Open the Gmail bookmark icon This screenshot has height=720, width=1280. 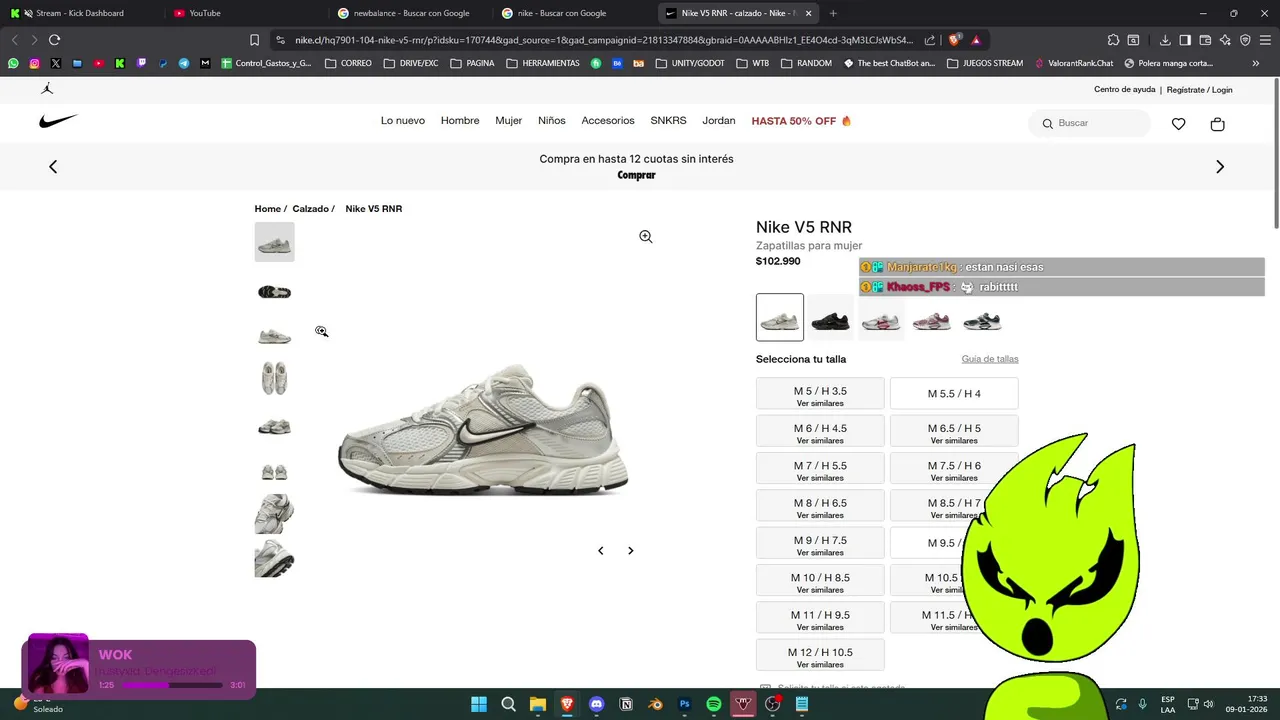[205, 63]
